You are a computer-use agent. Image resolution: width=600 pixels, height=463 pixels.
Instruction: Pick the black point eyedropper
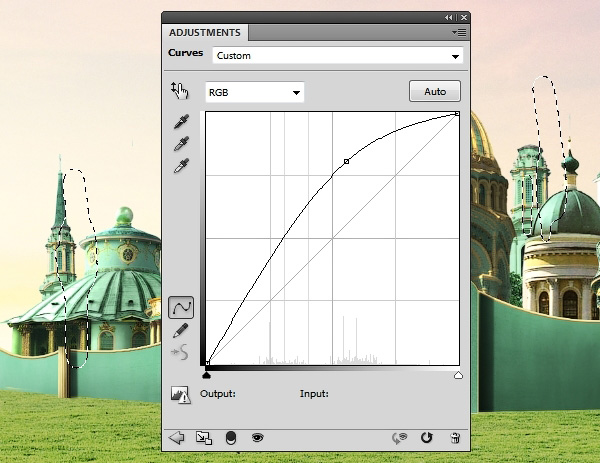(181, 121)
